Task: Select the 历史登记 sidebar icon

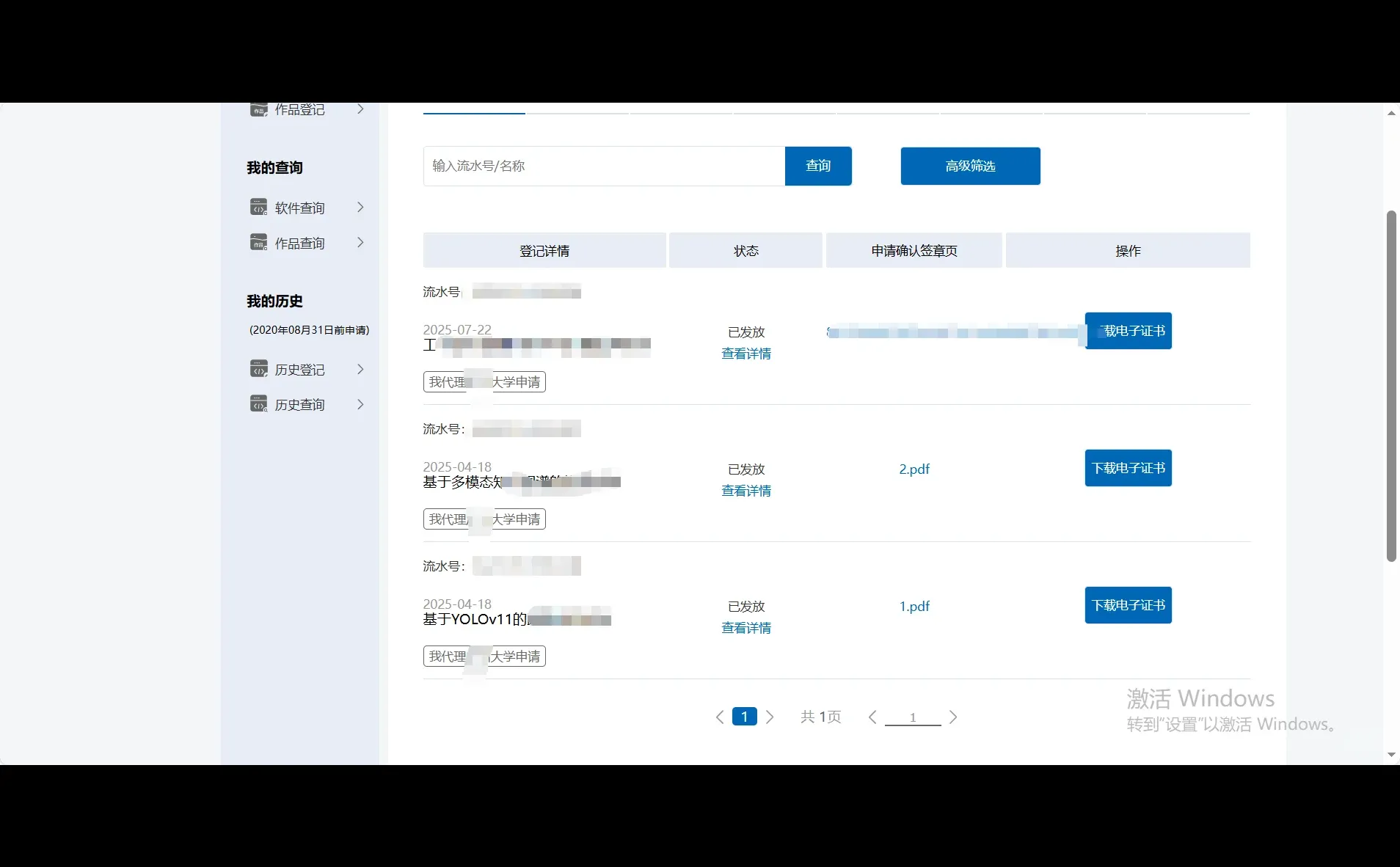Action: (258, 369)
